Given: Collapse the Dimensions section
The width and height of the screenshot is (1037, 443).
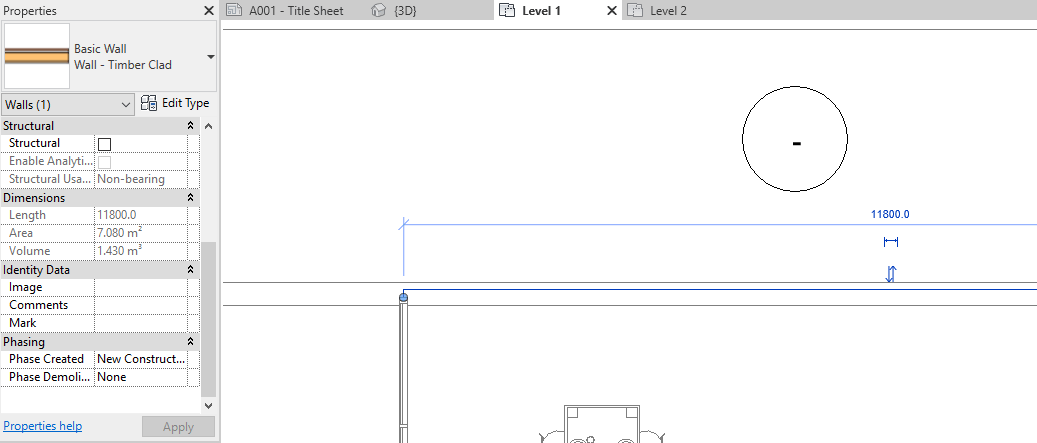Looking at the screenshot, I should coord(190,198).
